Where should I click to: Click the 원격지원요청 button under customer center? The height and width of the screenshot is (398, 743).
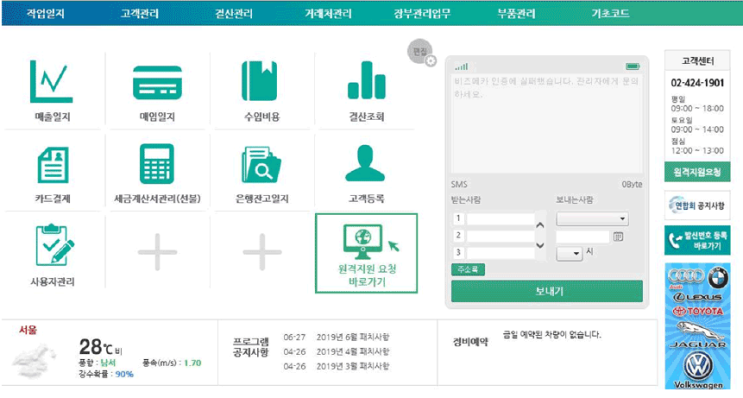point(697,172)
